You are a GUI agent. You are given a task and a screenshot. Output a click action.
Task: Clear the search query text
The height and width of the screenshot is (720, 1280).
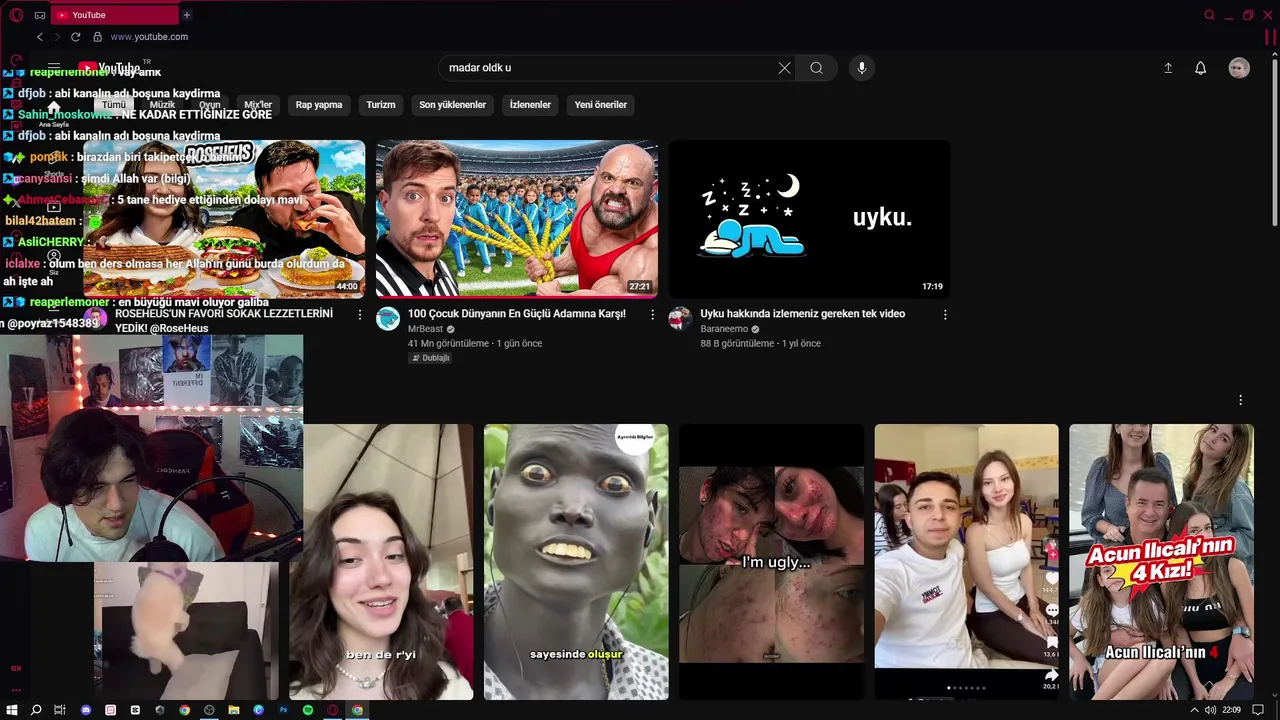(784, 68)
